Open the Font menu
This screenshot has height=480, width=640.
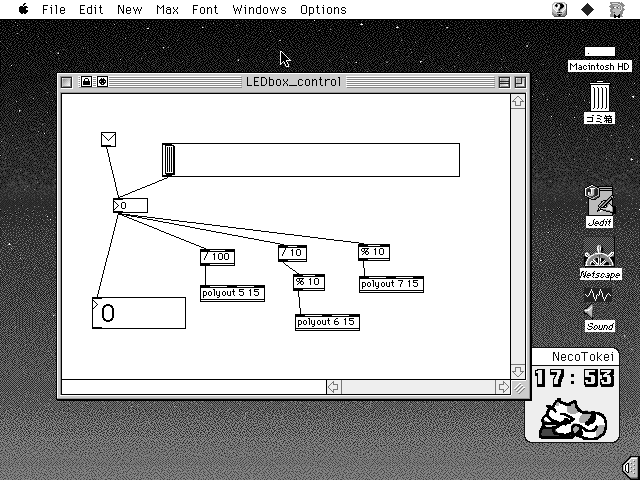[x=205, y=9]
